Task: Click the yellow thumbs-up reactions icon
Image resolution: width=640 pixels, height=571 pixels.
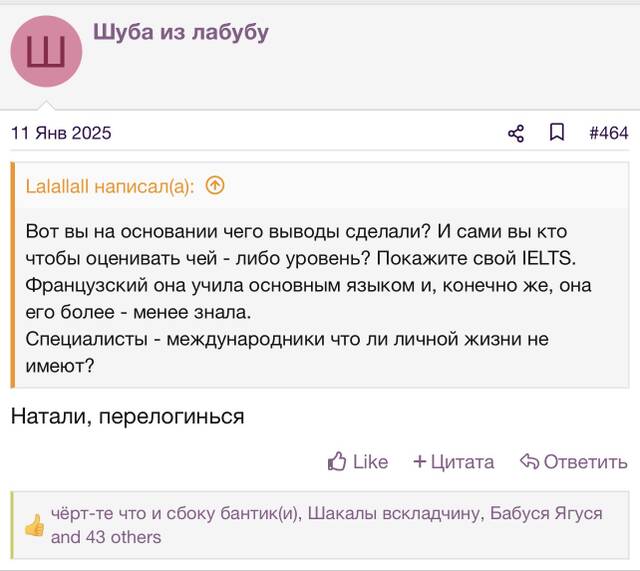Action: (x=35, y=525)
